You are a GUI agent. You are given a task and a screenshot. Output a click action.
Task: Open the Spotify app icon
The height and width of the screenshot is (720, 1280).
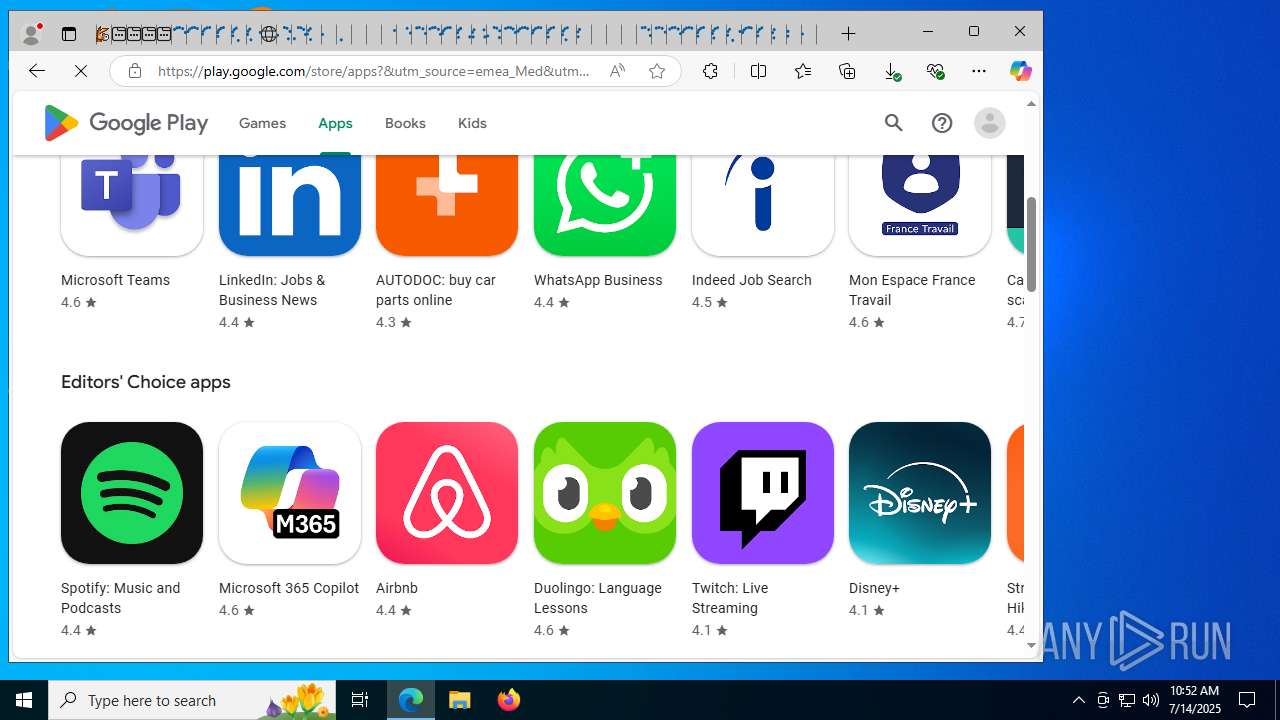point(132,493)
